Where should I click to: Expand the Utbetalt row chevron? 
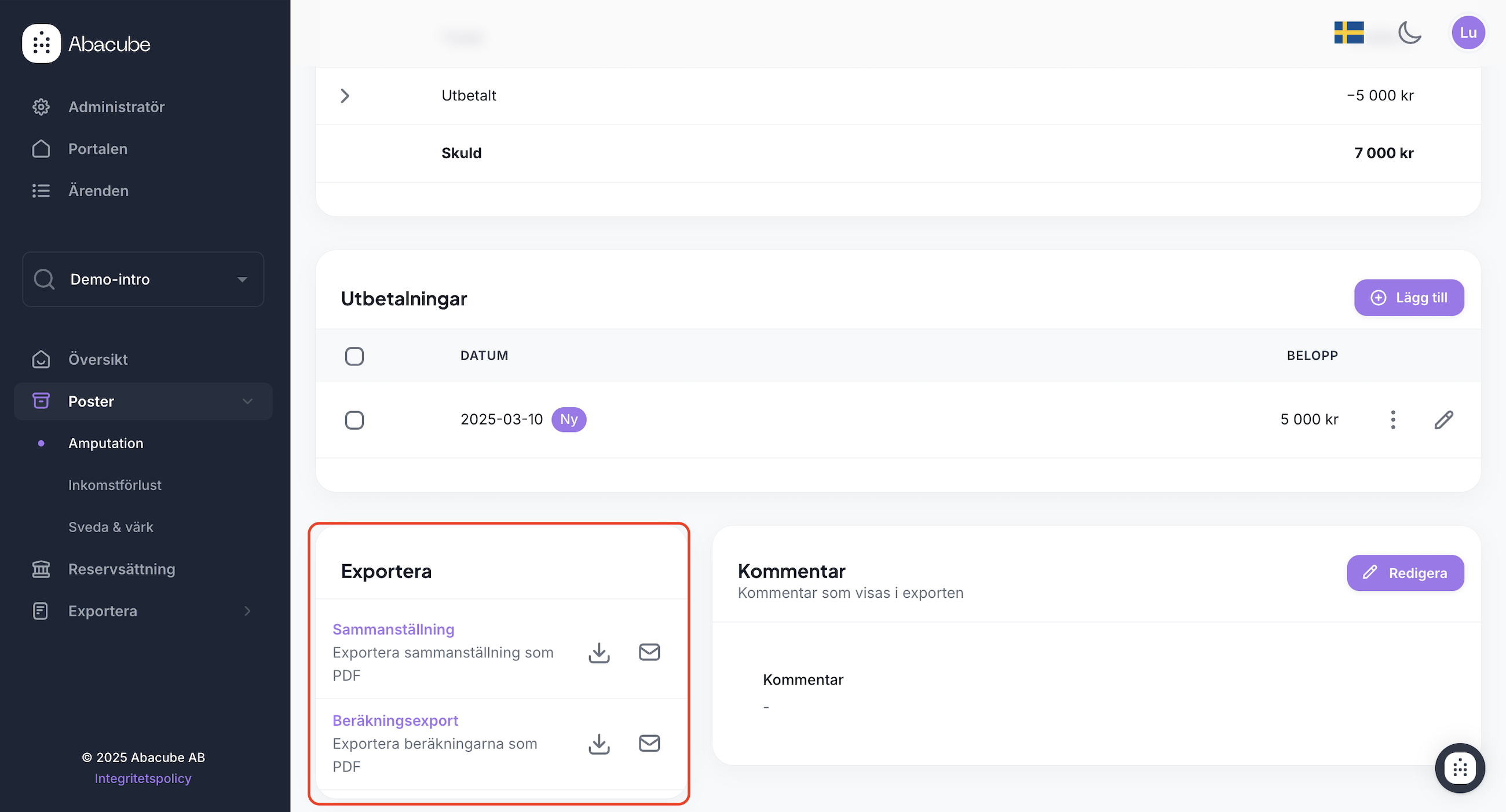[345, 96]
